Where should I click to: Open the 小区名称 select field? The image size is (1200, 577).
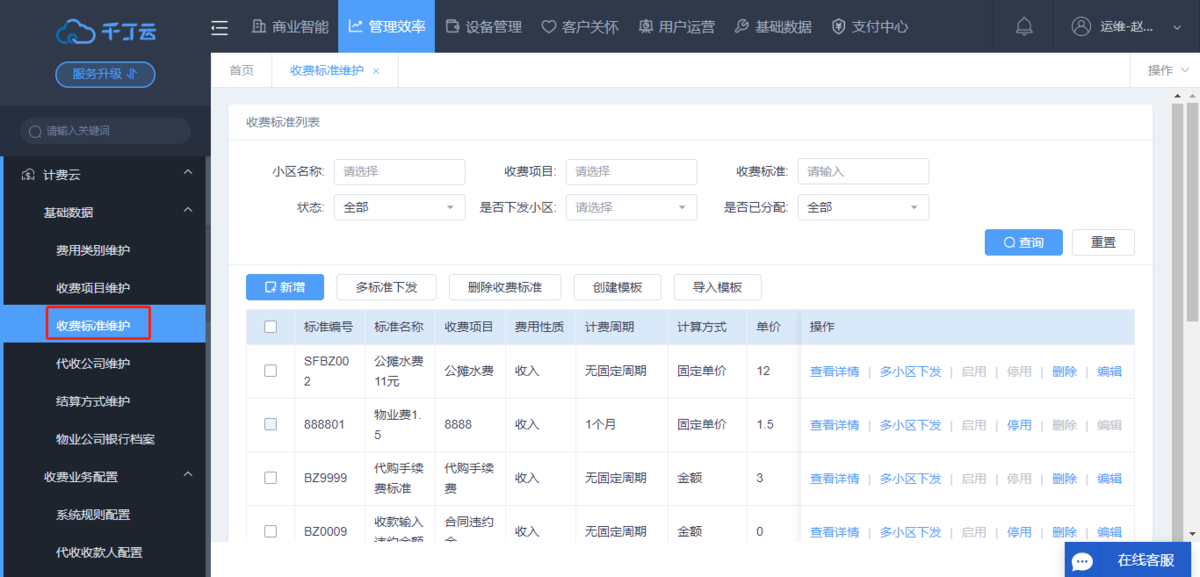(399, 172)
